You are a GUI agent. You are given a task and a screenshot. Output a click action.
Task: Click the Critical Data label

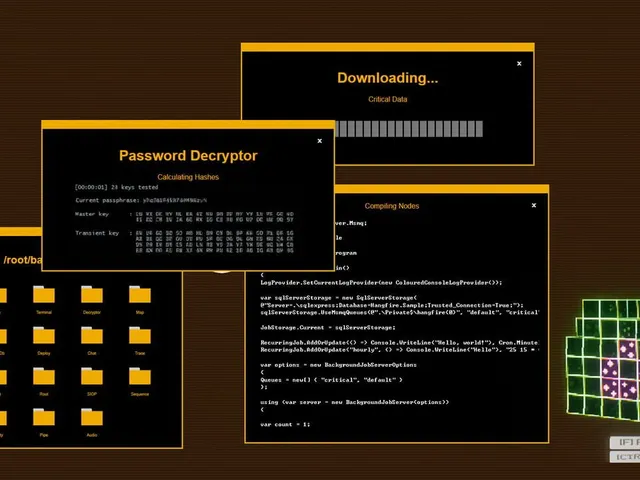click(x=388, y=99)
